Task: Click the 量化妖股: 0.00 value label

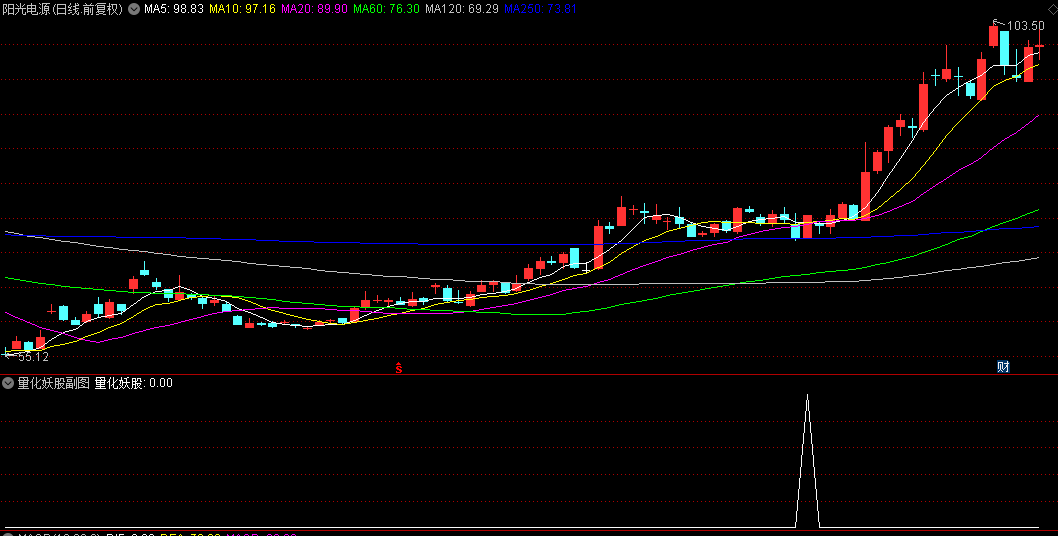Action: (x=134, y=383)
